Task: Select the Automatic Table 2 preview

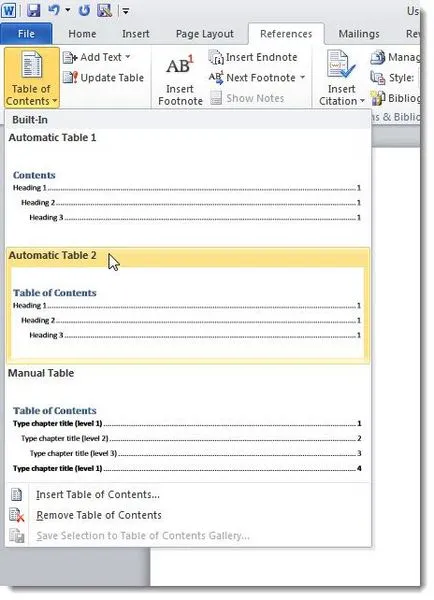Action: [x=188, y=305]
